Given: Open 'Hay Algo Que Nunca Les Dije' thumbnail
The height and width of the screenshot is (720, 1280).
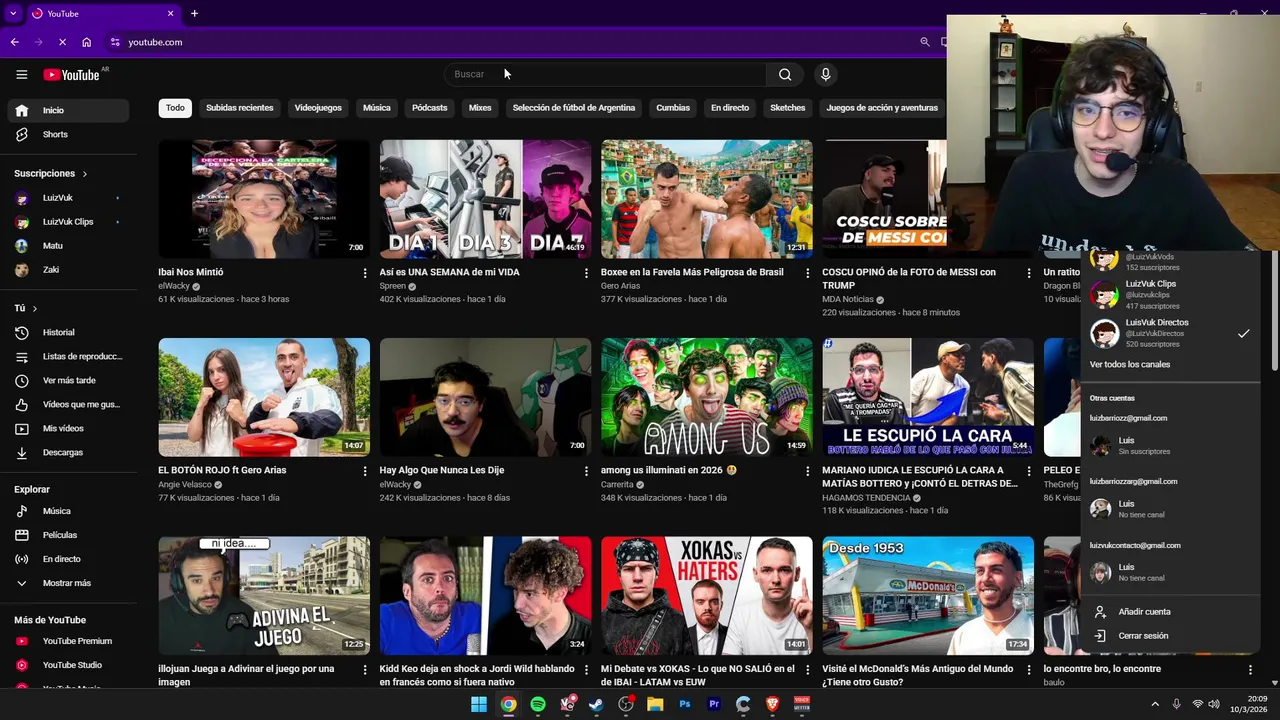Looking at the screenshot, I should [x=485, y=397].
